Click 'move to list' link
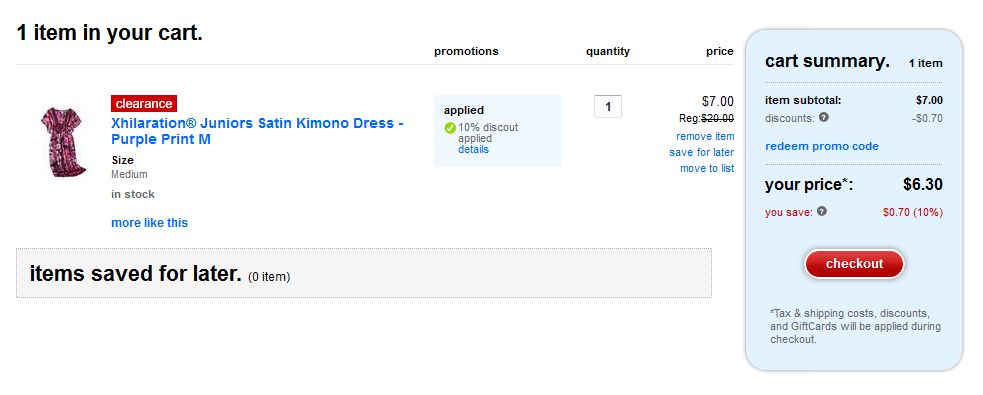Viewport: 983px width, 395px height. pos(707,168)
